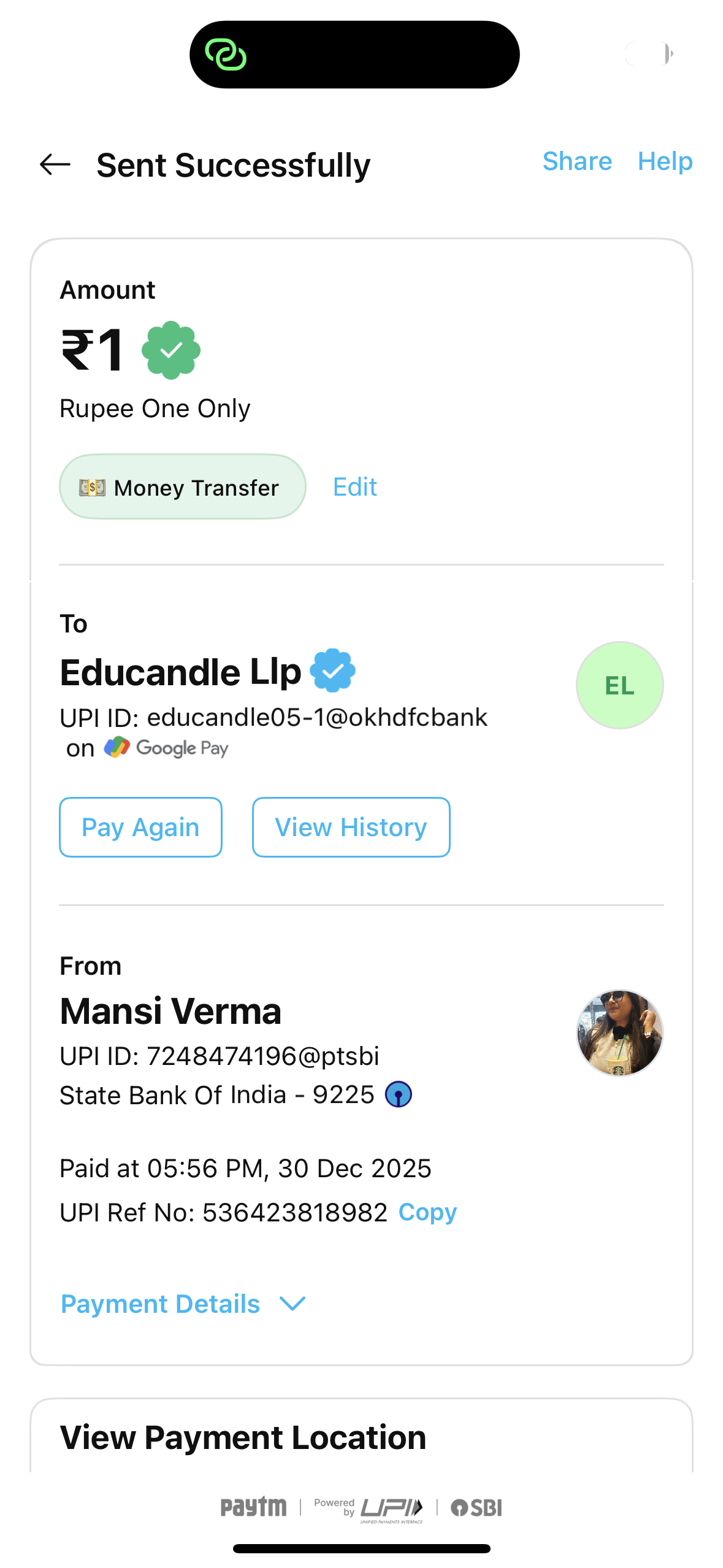Tap the back arrow icon
723x1568 pixels.
point(55,164)
